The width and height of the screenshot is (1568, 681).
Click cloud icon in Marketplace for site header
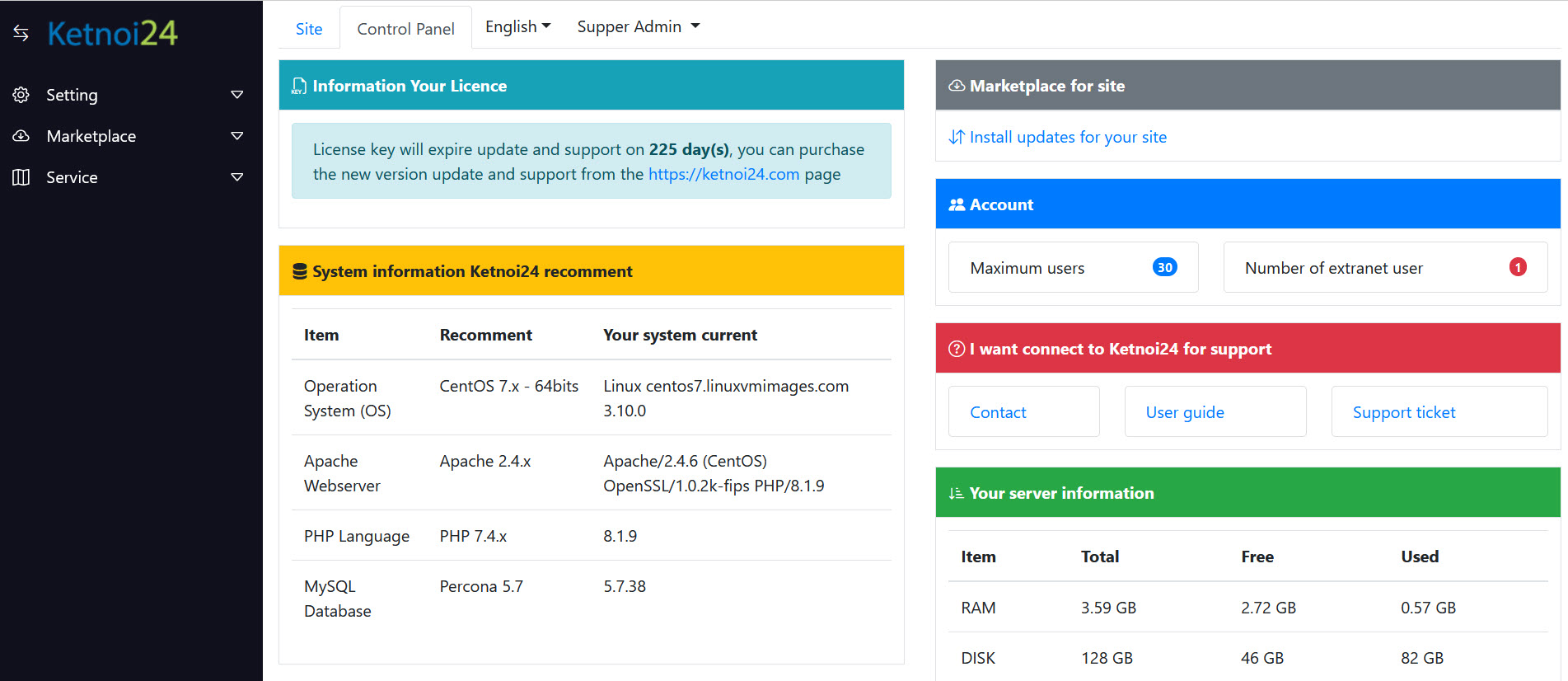[957, 86]
